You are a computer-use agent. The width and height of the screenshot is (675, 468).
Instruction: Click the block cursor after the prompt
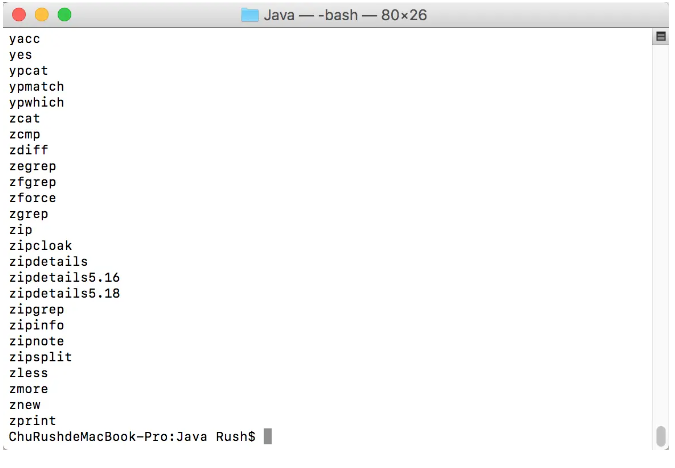268,437
